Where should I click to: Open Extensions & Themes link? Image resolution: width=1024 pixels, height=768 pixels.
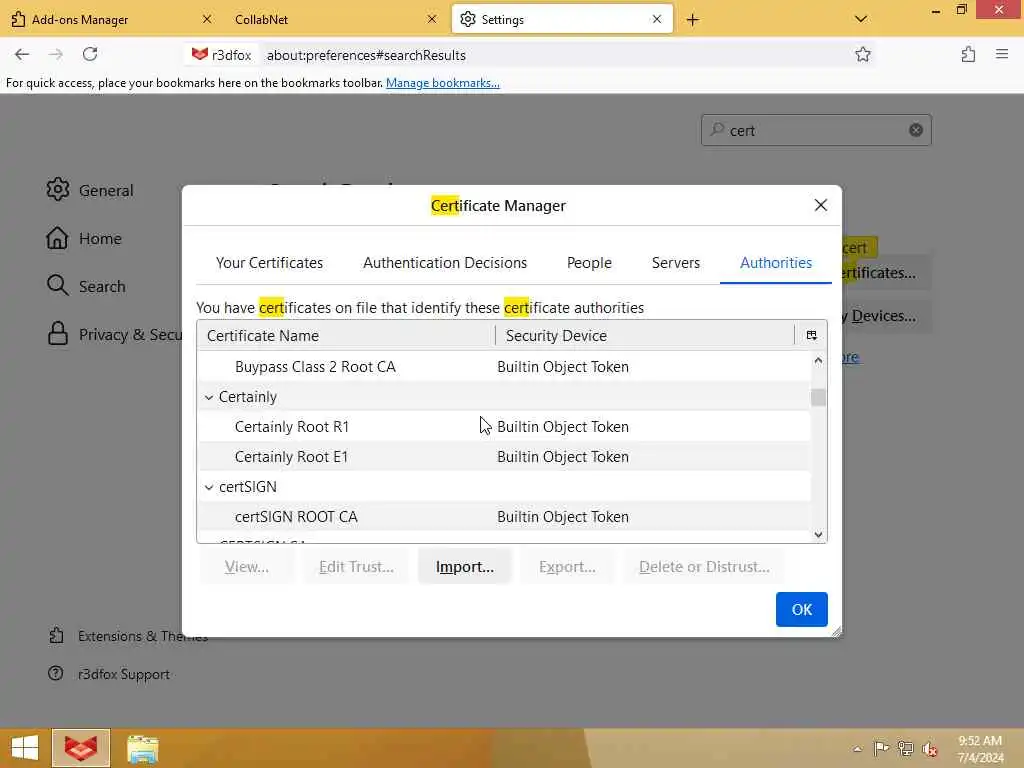[128, 636]
